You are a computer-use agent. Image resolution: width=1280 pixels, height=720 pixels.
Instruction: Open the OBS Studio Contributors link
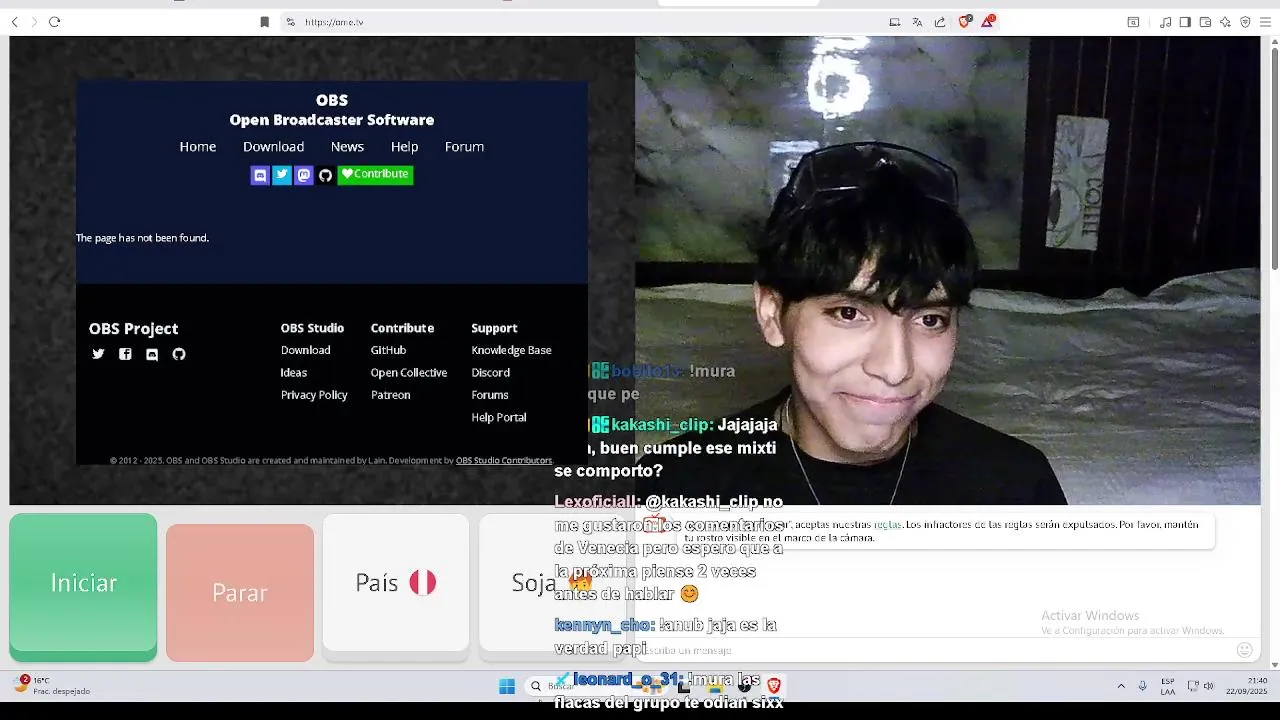click(x=504, y=460)
